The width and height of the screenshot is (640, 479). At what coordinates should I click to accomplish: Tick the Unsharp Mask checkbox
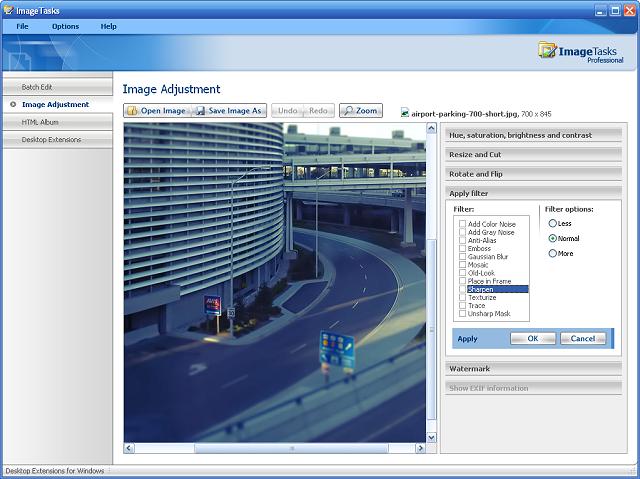click(462, 314)
